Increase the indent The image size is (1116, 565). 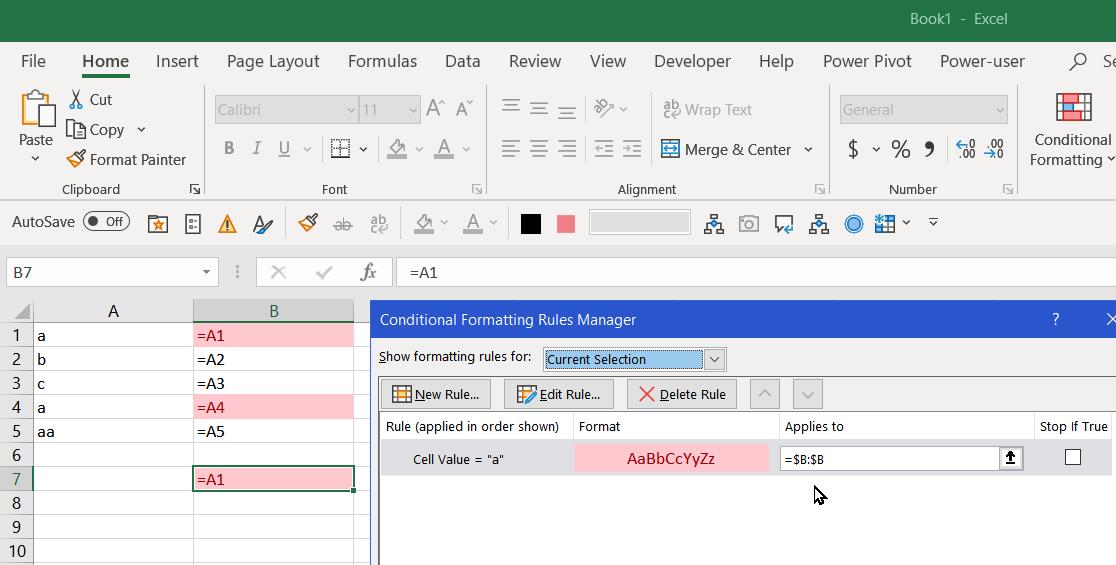click(632, 149)
